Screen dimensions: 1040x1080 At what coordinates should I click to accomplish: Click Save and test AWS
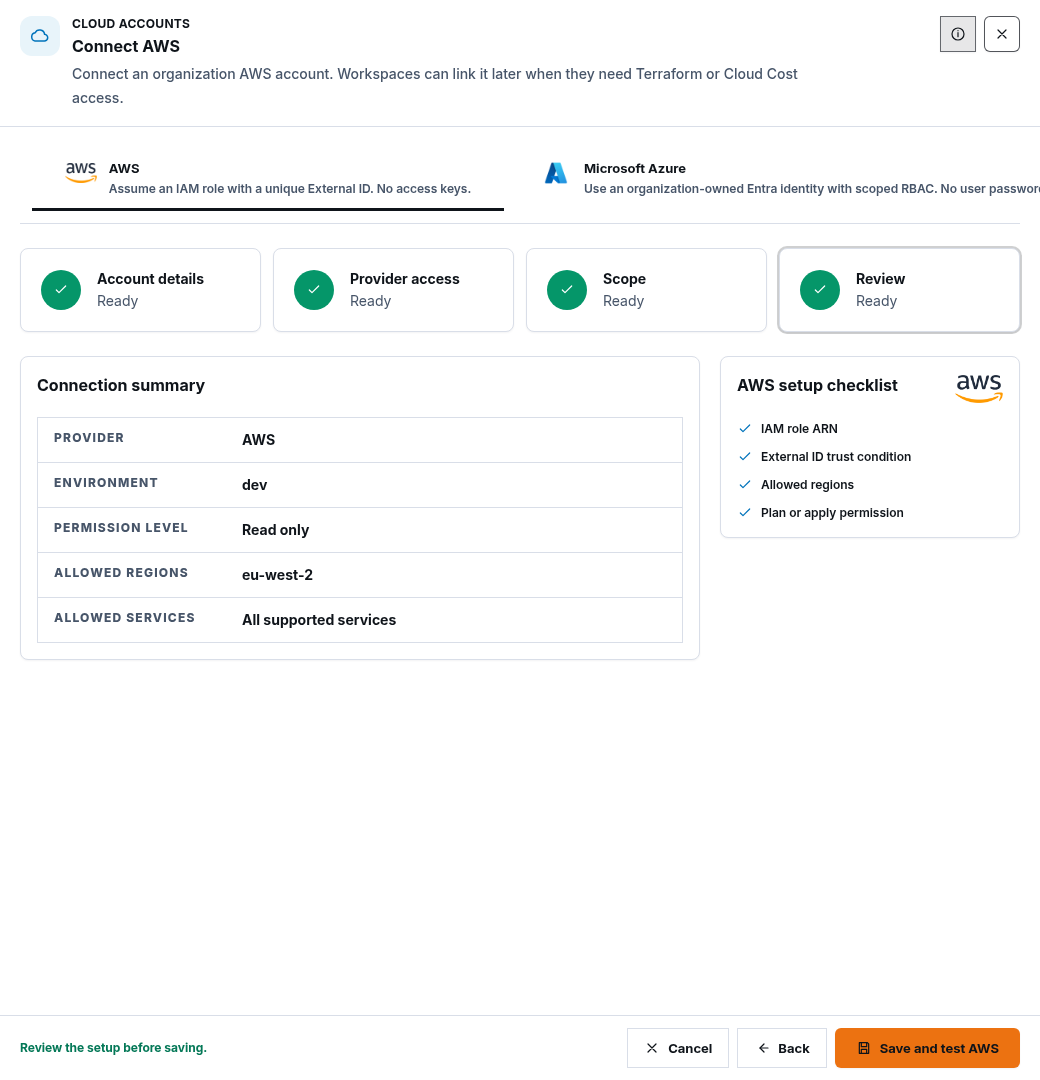tap(927, 1048)
